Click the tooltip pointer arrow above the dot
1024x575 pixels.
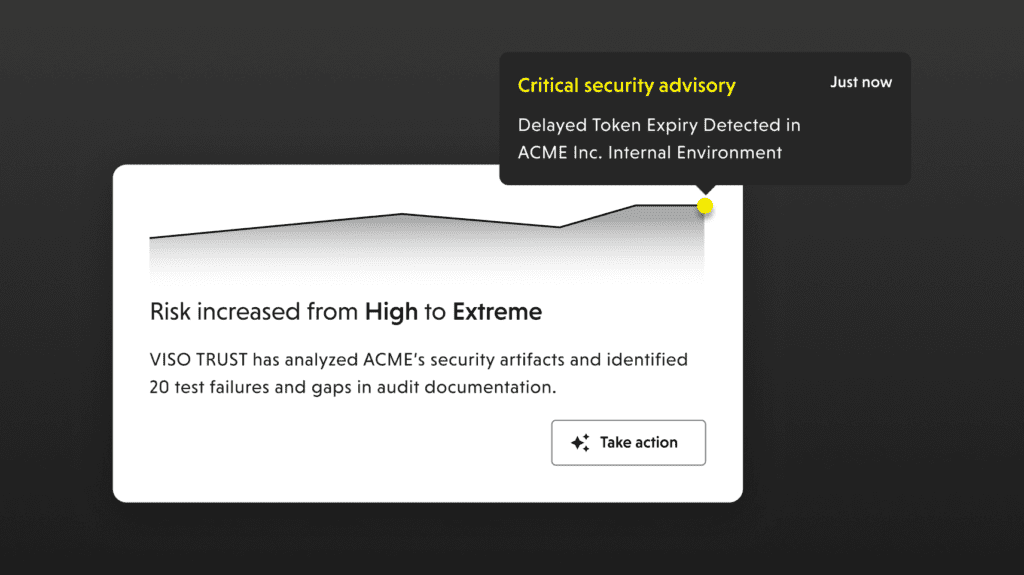(705, 189)
